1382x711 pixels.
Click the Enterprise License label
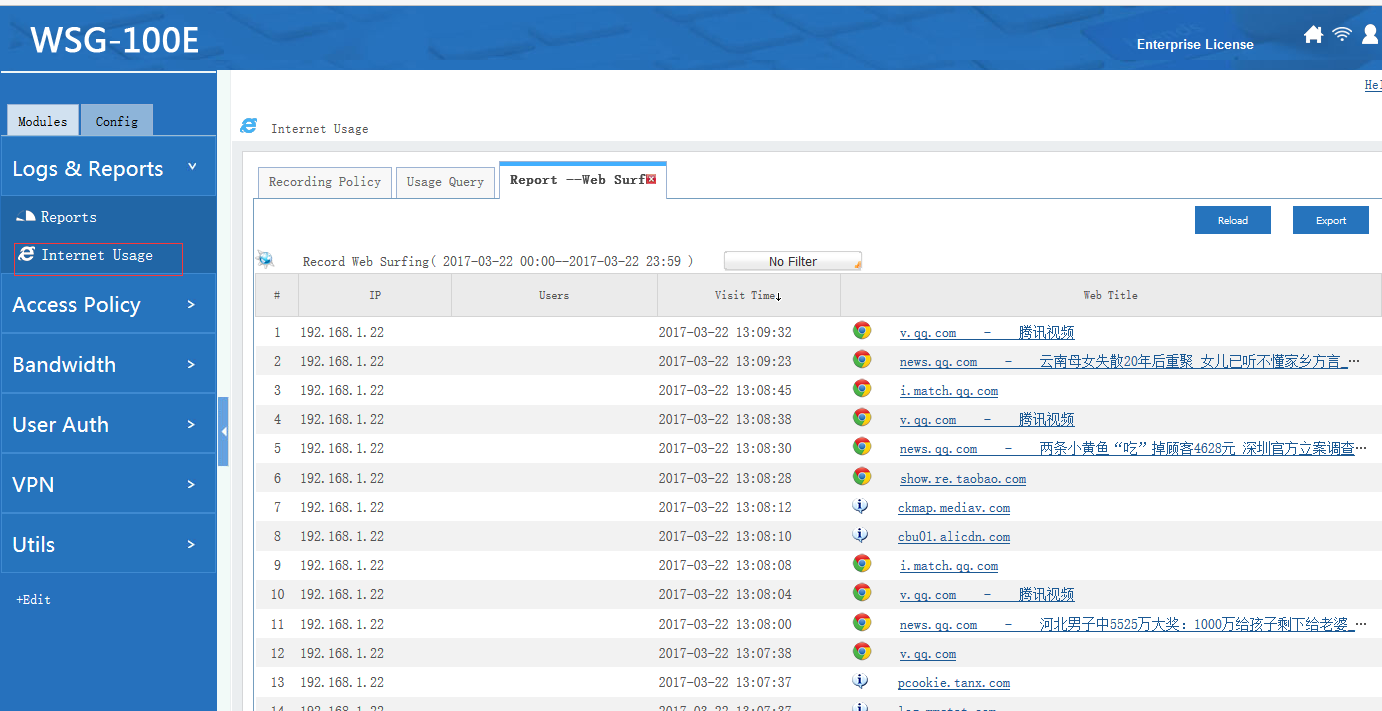[1195, 44]
